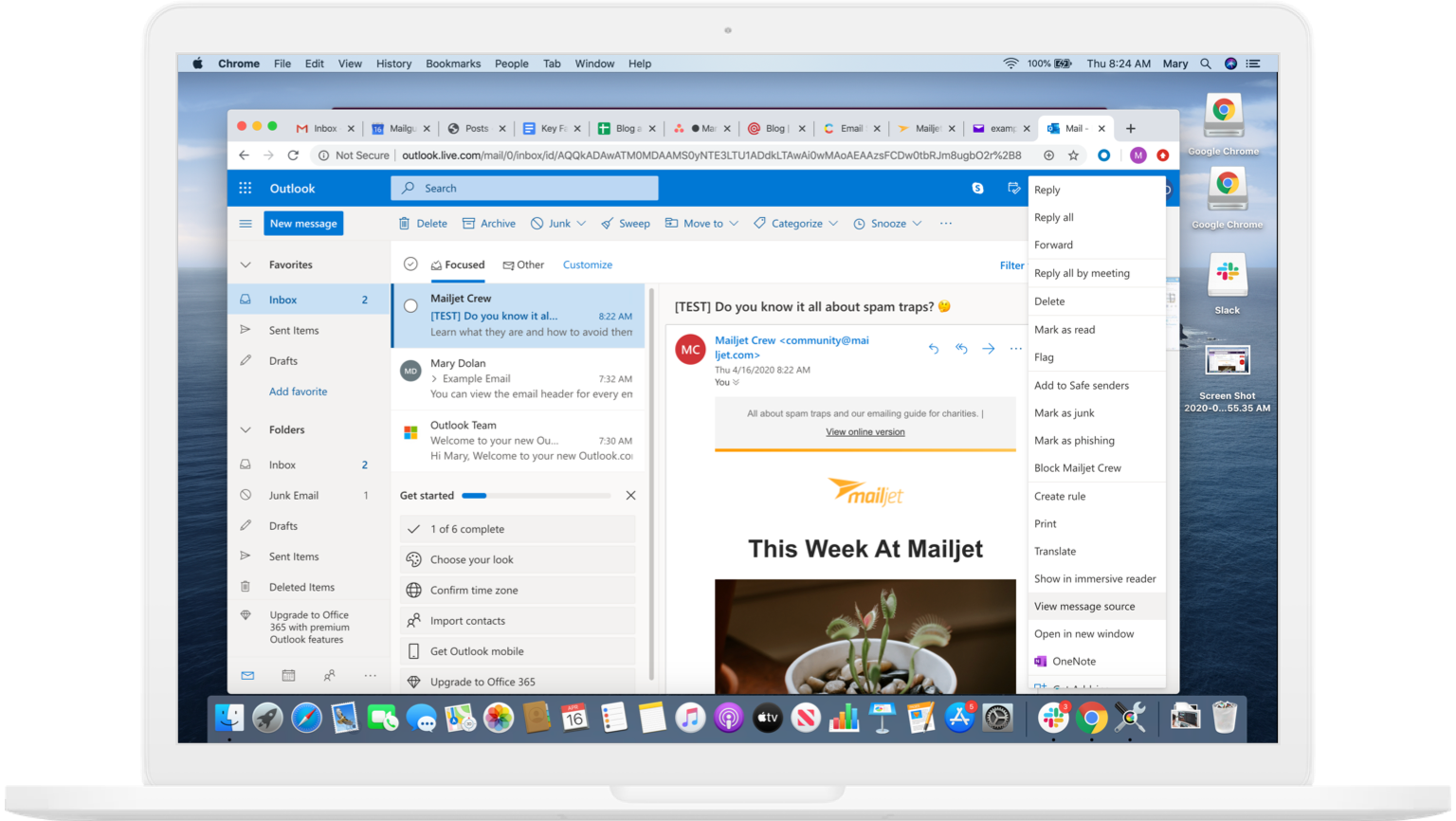The image size is (1456, 821).
Task: Click the reply all arrow in the message header
Action: click(961, 349)
